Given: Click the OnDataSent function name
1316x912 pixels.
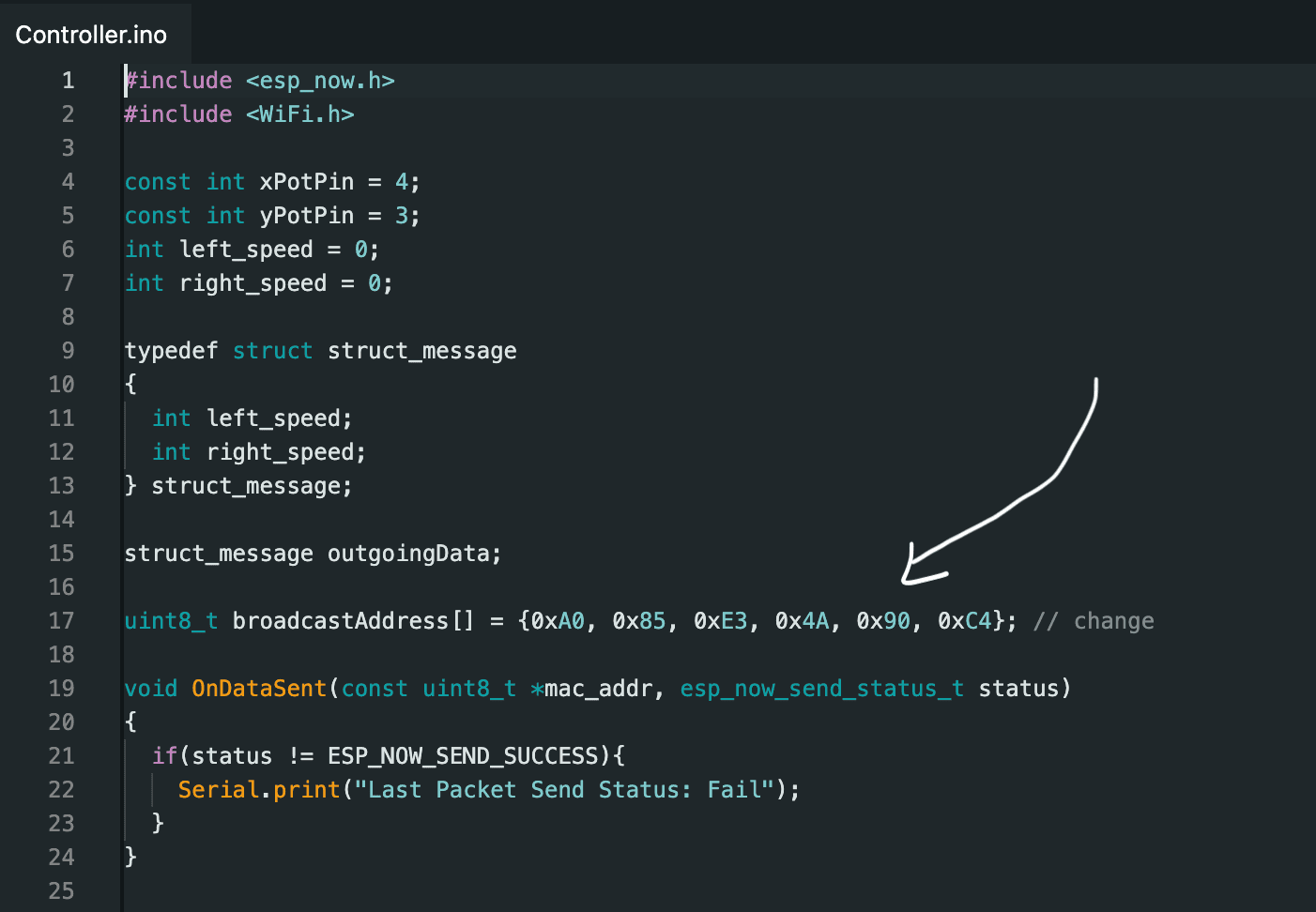Looking at the screenshot, I should pyautogui.click(x=259, y=689).
